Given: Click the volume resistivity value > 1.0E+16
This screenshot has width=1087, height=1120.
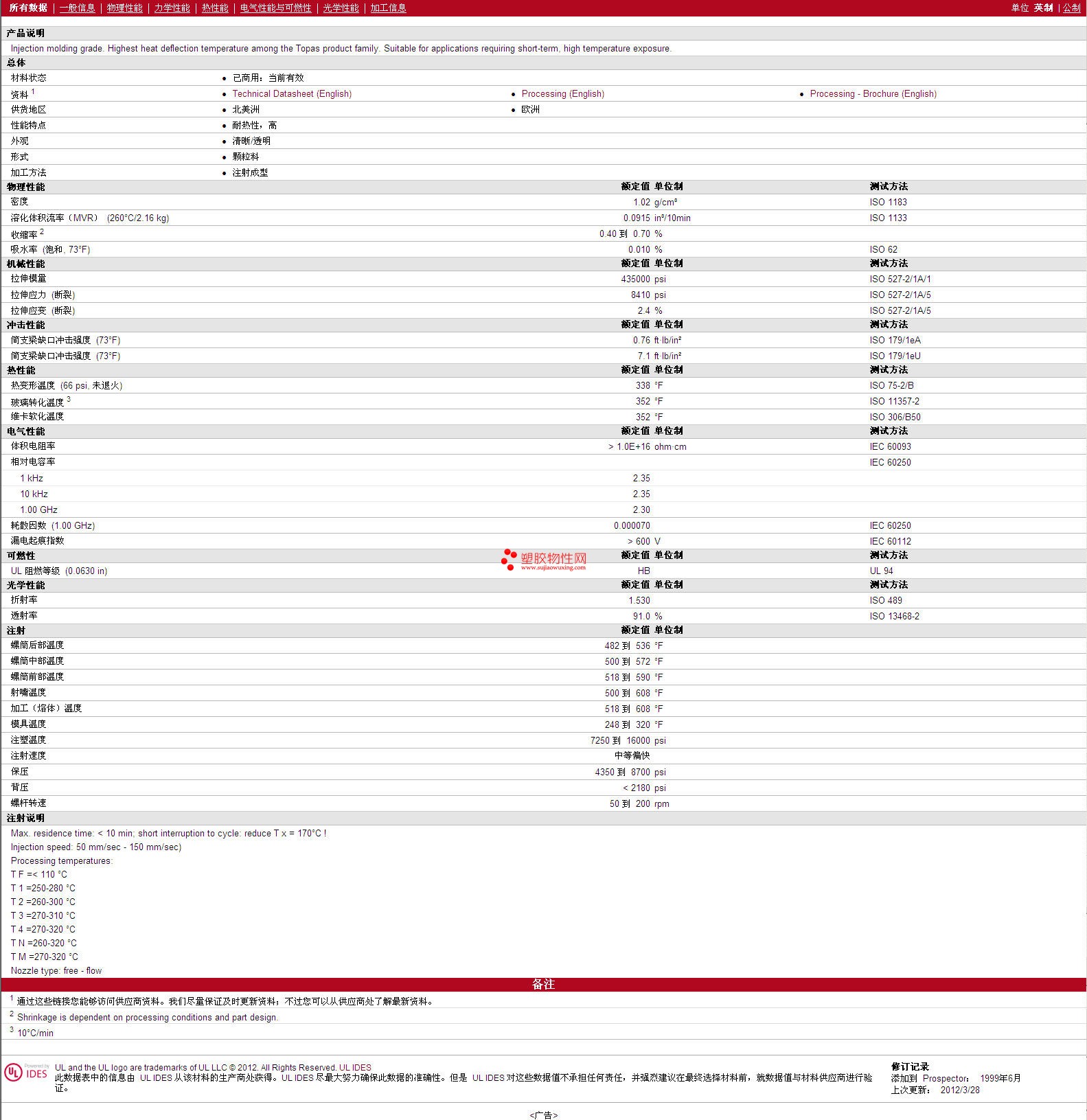Looking at the screenshot, I should tap(629, 446).
